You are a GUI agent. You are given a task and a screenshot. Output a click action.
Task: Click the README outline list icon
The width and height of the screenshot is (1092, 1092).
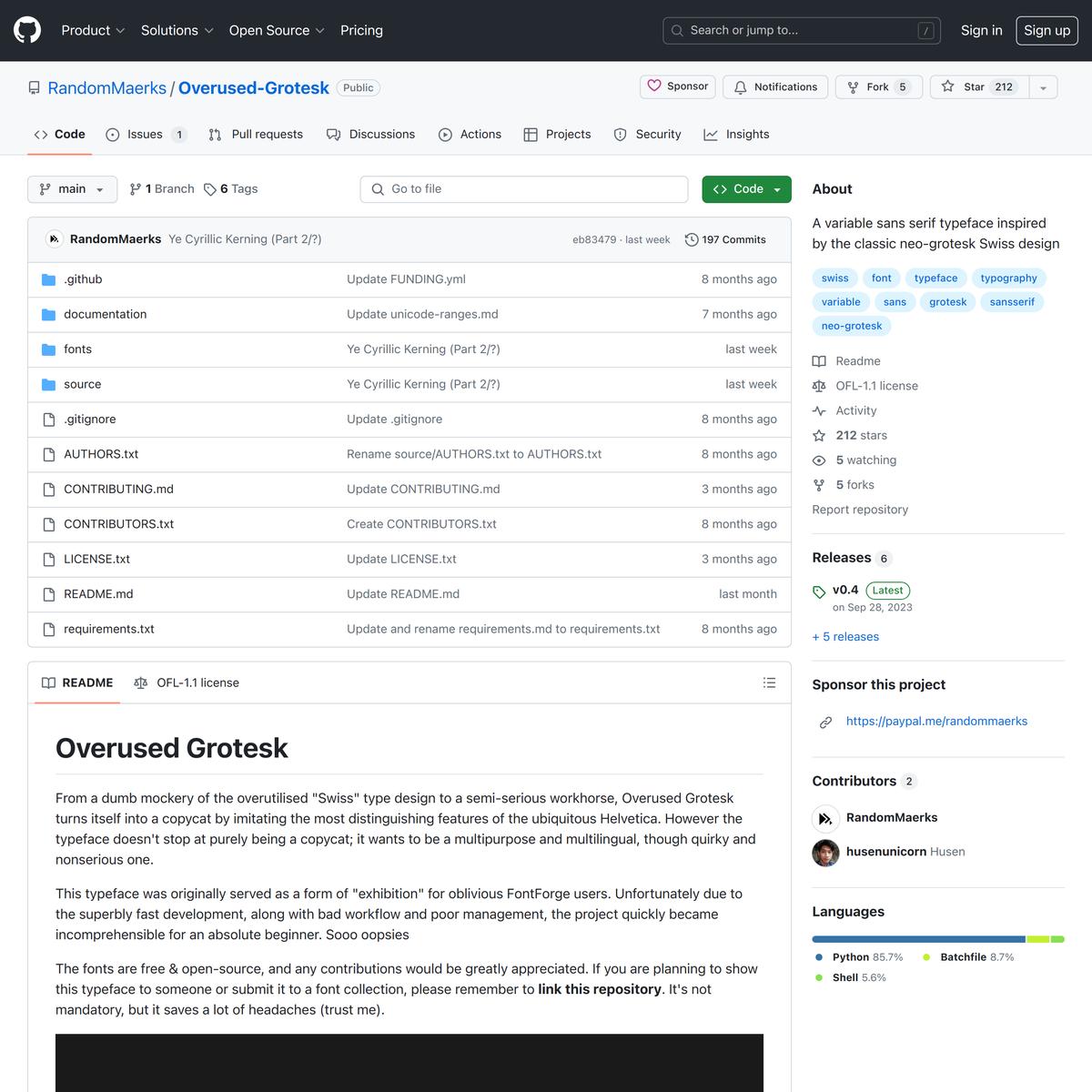click(769, 682)
